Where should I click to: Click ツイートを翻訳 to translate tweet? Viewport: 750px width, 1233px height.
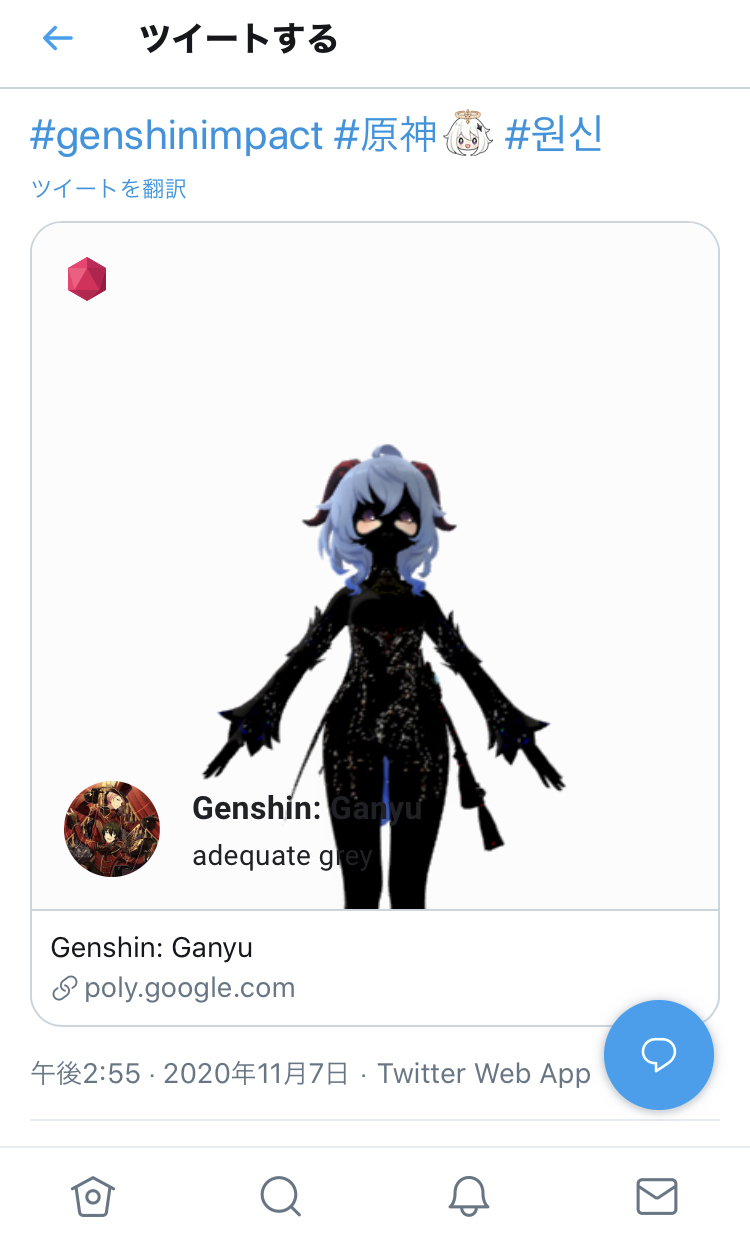[109, 188]
